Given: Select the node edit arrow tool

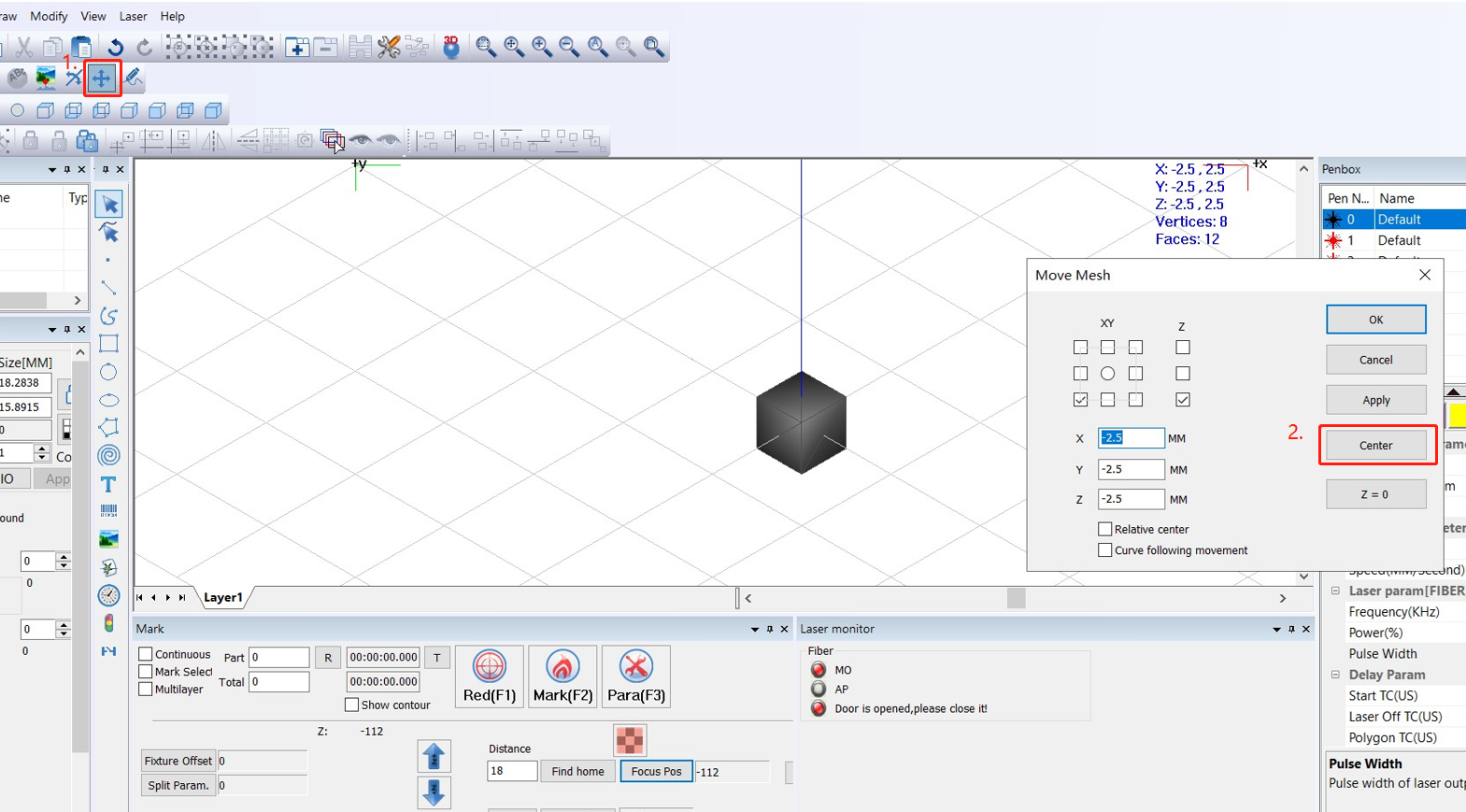Looking at the screenshot, I should pyautogui.click(x=109, y=232).
